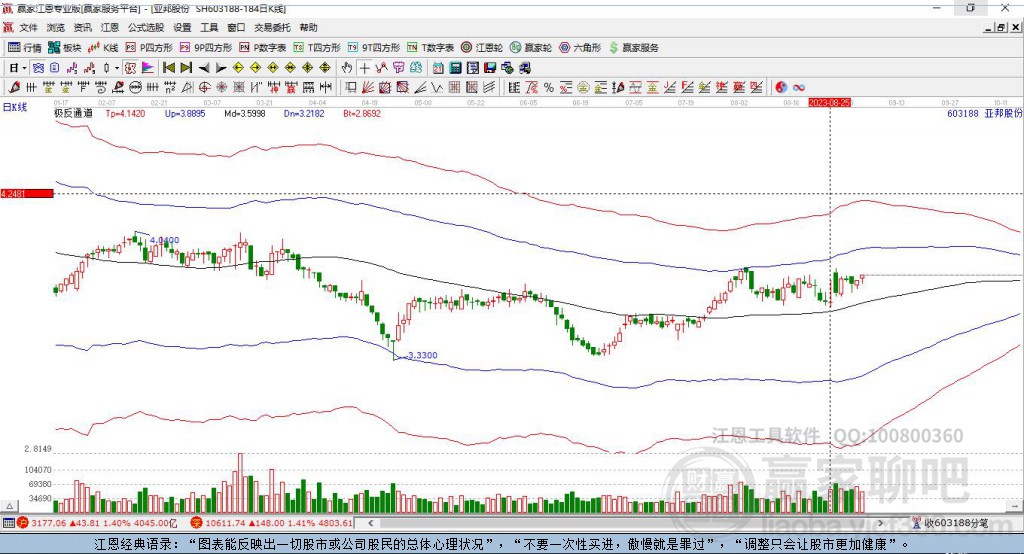Viewport: 1024px width, 554px height.
Task: Open the 江恩 menu
Action: point(110,27)
